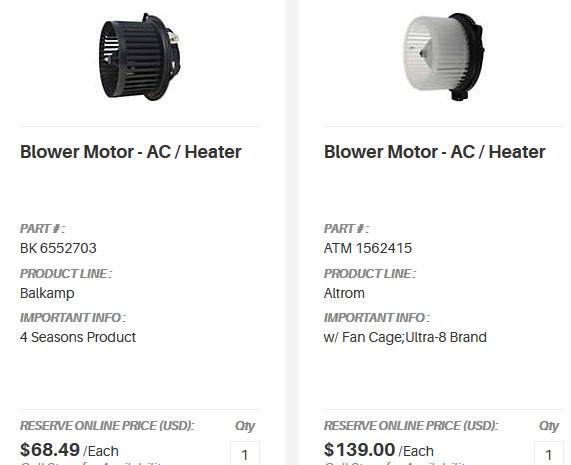Screen dimensions: 571x465
Task: Click the Altrom product line name
Action: (344, 293)
